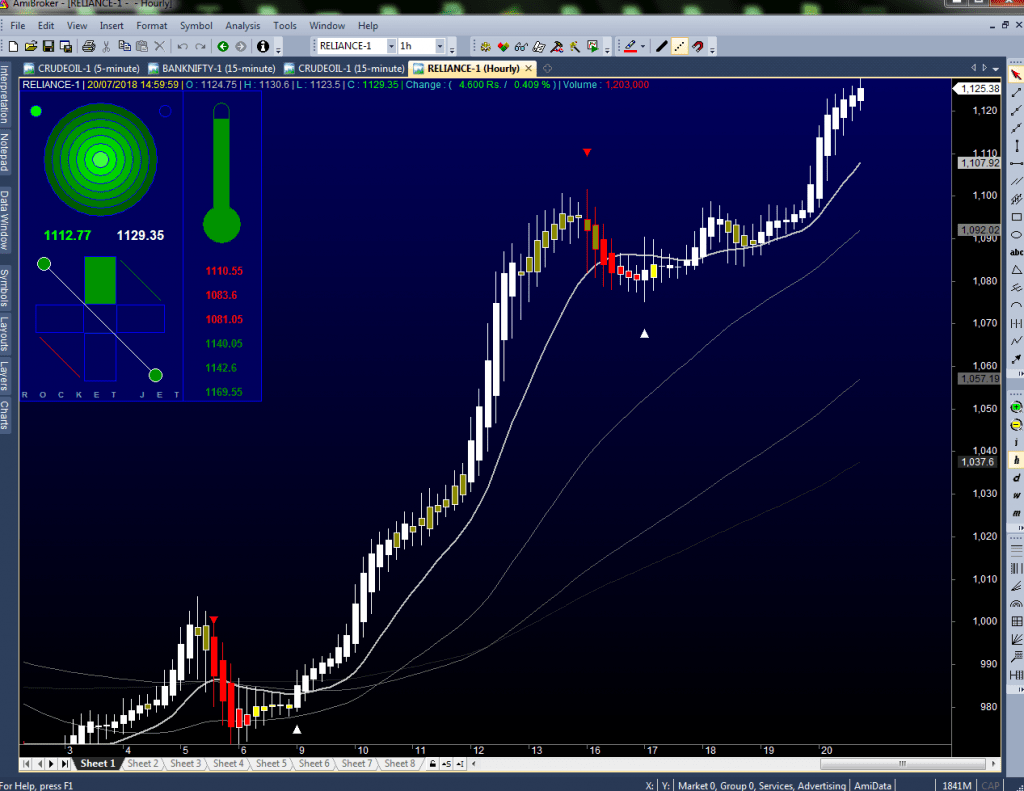
Task: Switch to the daily 'd' interval
Action: point(1016,477)
